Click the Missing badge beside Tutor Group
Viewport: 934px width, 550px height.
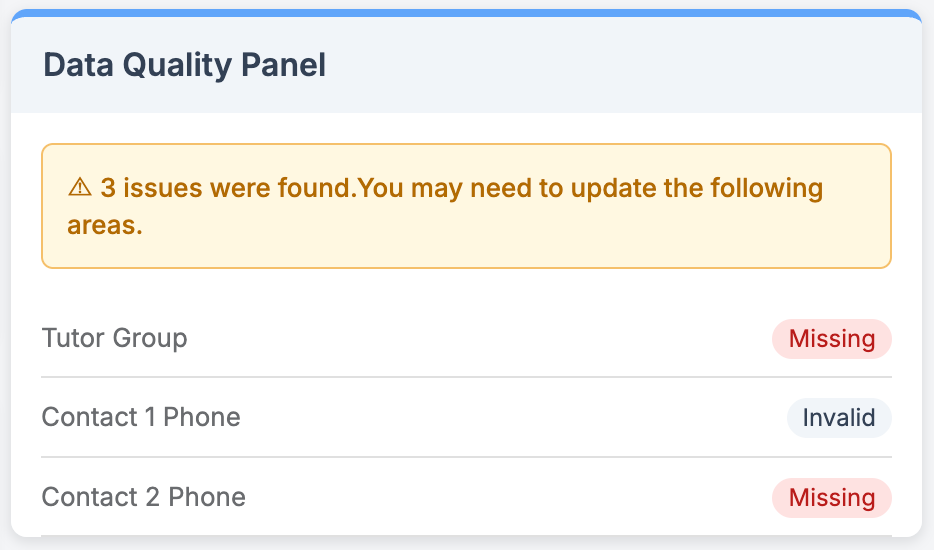coord(831,339)
